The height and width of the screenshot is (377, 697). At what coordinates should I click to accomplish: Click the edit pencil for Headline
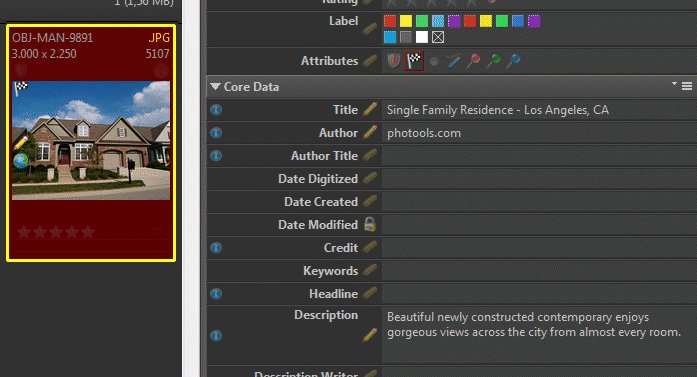(370, 293)
